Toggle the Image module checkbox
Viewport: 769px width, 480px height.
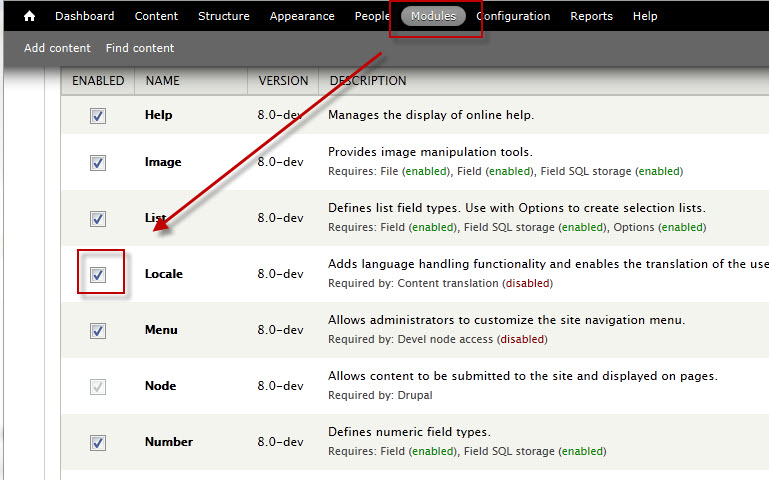(x=98, y=163)
